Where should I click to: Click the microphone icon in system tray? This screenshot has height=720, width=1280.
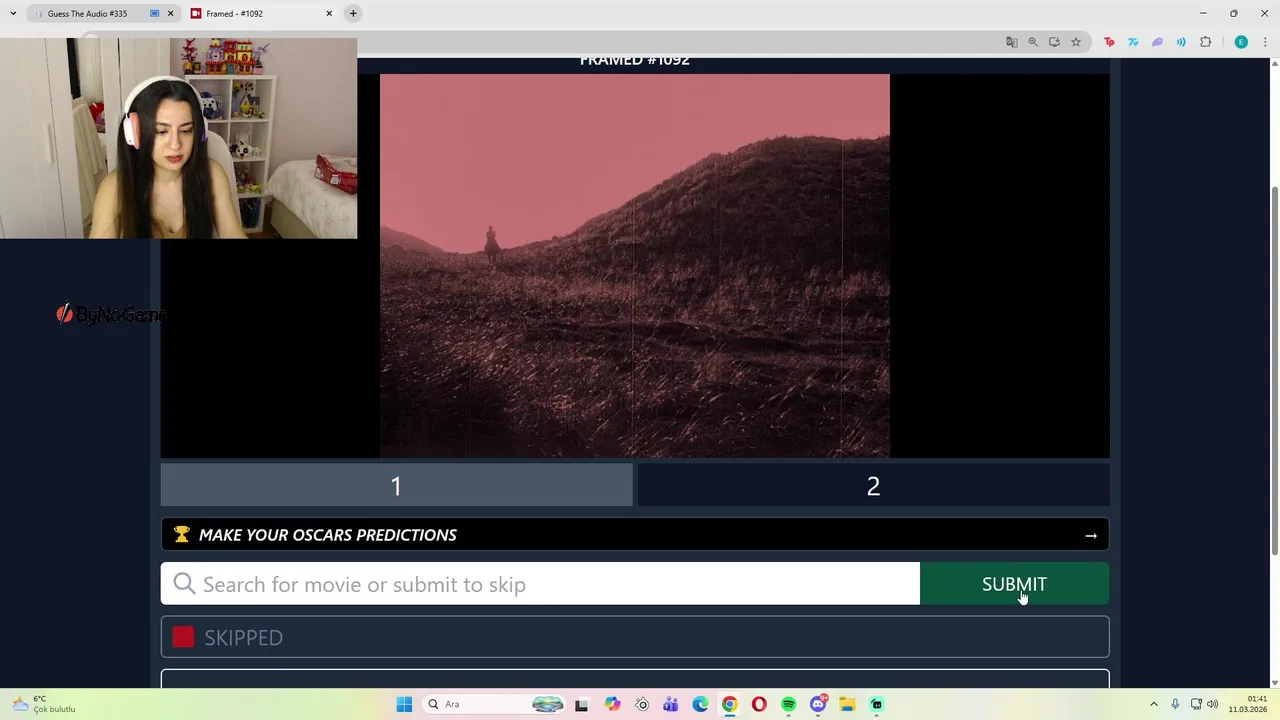click(x=1175, y=704)
